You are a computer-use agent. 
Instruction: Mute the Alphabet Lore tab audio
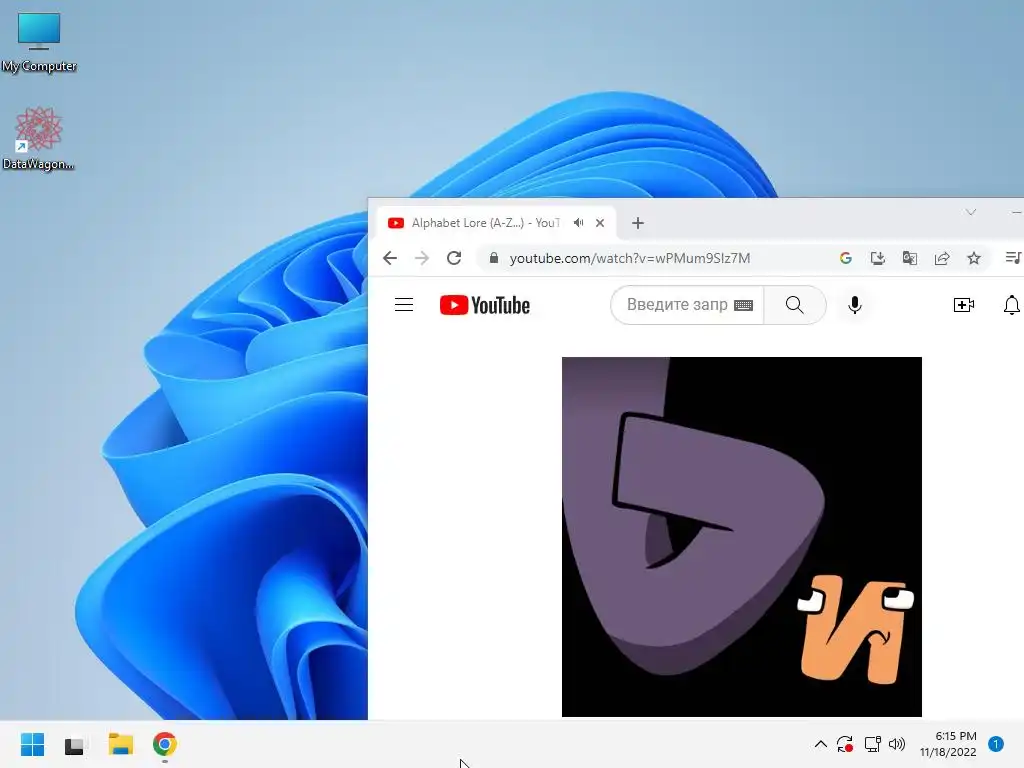578,223
